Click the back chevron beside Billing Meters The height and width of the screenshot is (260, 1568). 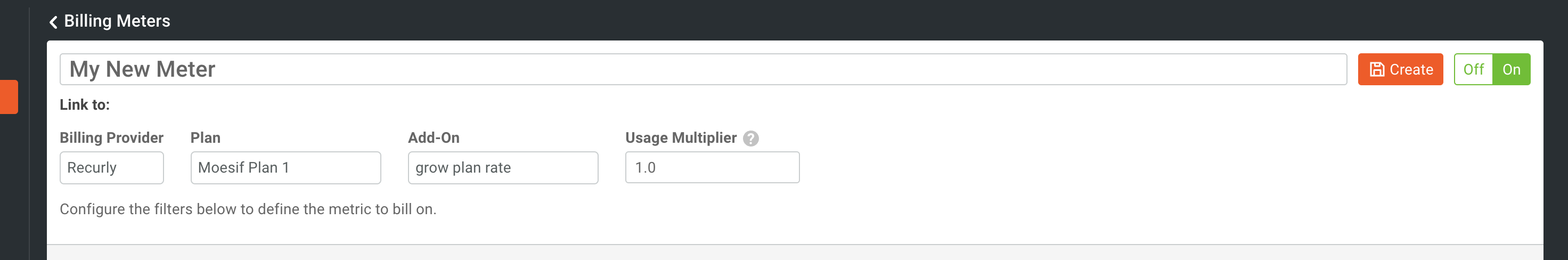coord(53,22)
